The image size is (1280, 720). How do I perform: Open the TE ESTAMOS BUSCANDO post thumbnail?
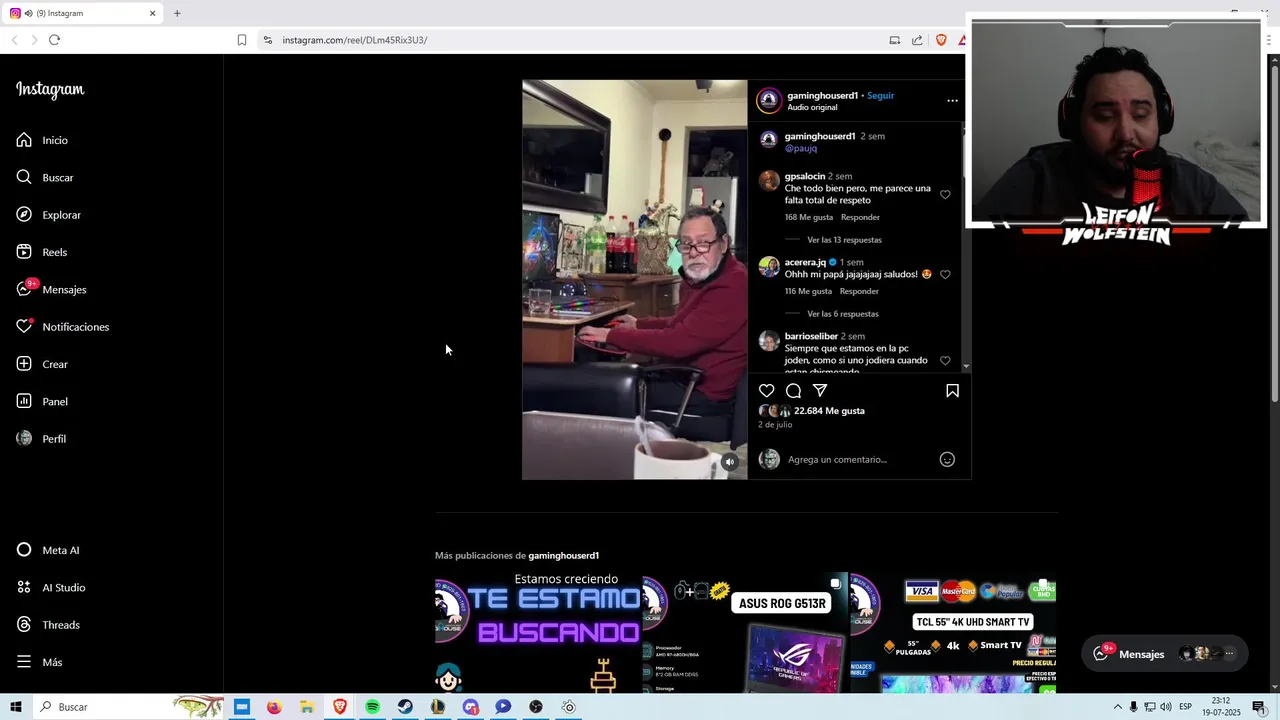538,632
